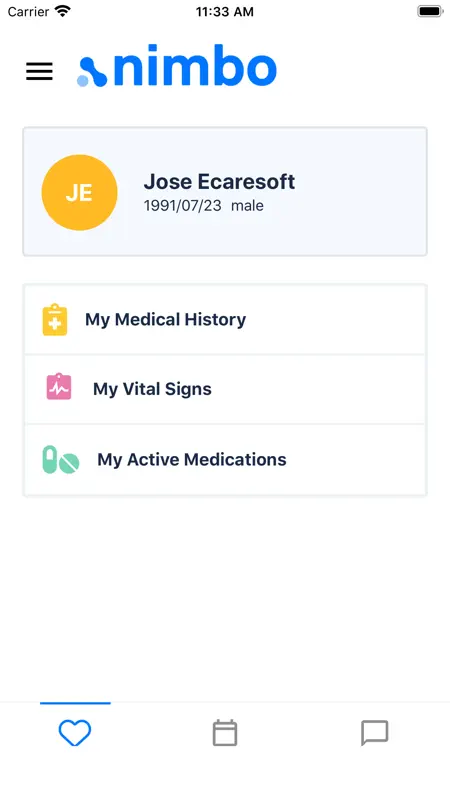Viewport: 450px width, 800px height.
Task: Open the hamburger menu
Action: click(39, 71)
